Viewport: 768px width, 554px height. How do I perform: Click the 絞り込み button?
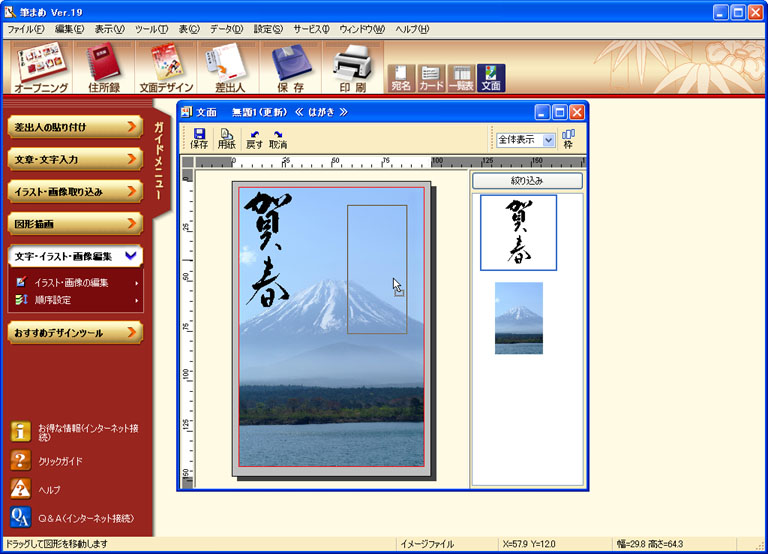(x=527, y=181)
